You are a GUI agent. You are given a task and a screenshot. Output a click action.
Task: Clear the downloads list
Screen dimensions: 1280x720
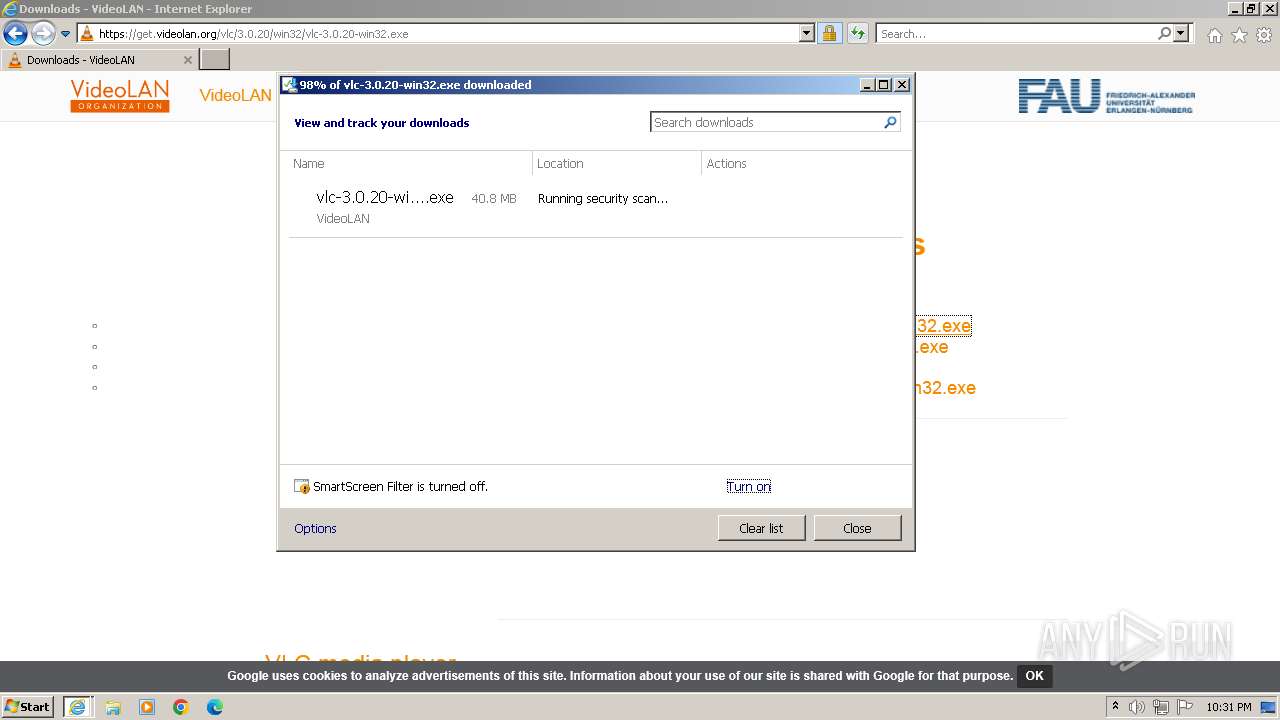[761, 528]
